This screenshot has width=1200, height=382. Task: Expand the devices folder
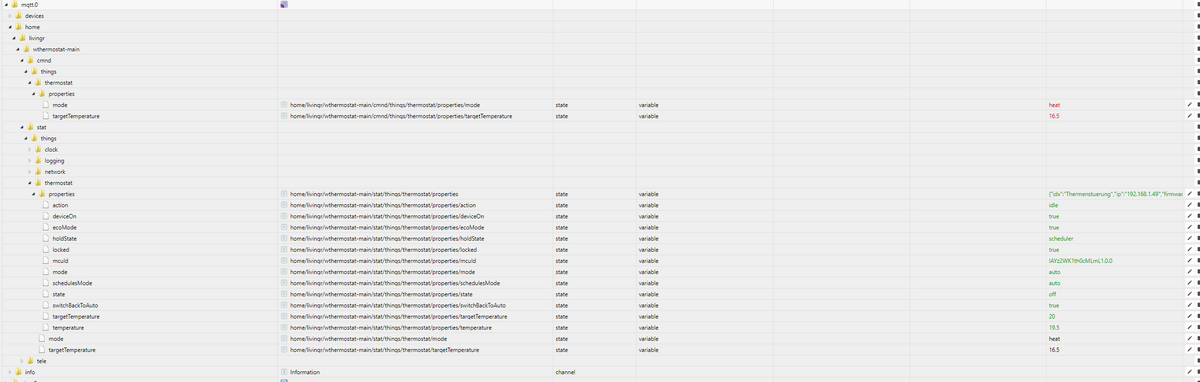[9, 16]
